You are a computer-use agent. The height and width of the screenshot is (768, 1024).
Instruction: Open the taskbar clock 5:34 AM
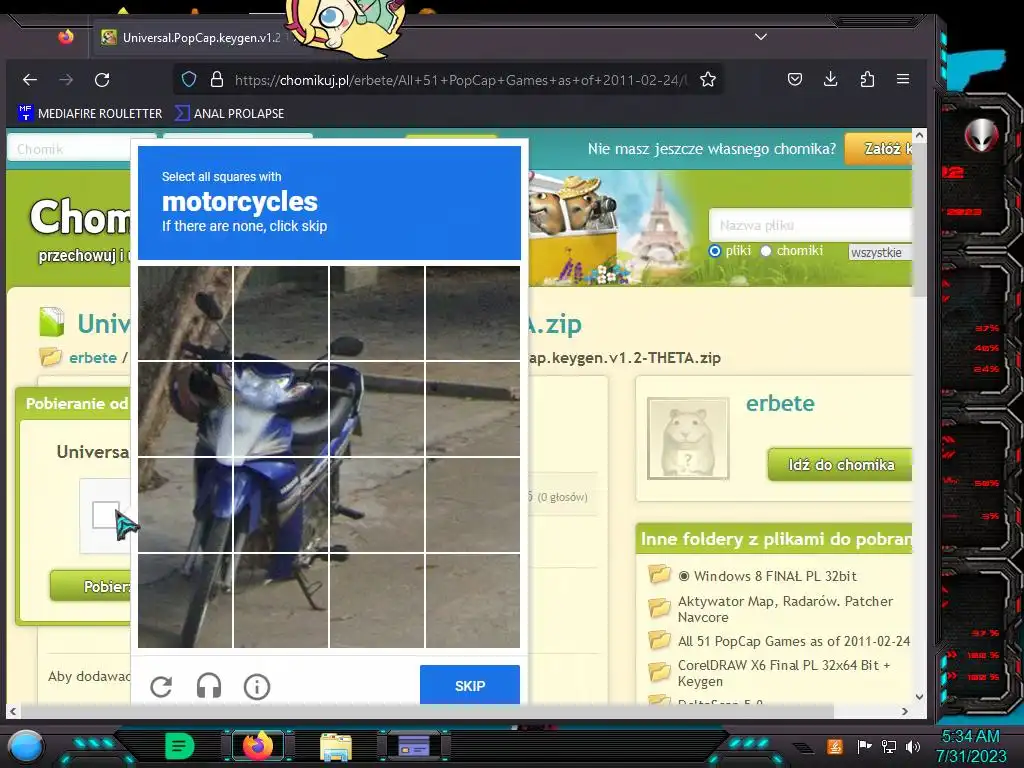pyautogui.click(x=970, y=737)
